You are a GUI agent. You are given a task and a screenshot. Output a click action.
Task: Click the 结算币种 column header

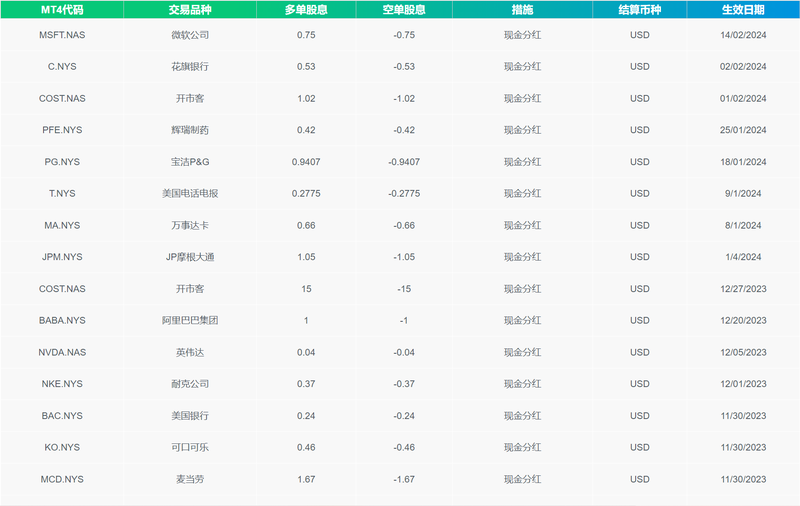point(640,10)
